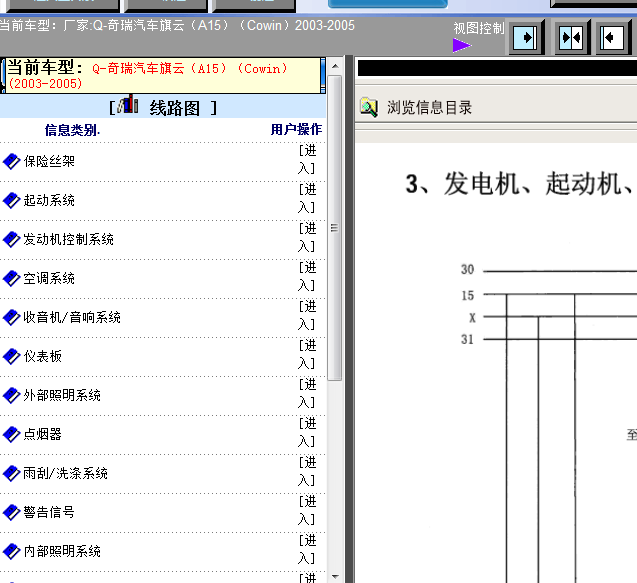Click the 浏览信息目录 folder magnifier icon
This screenshot has width=637, height=583.
369,108
